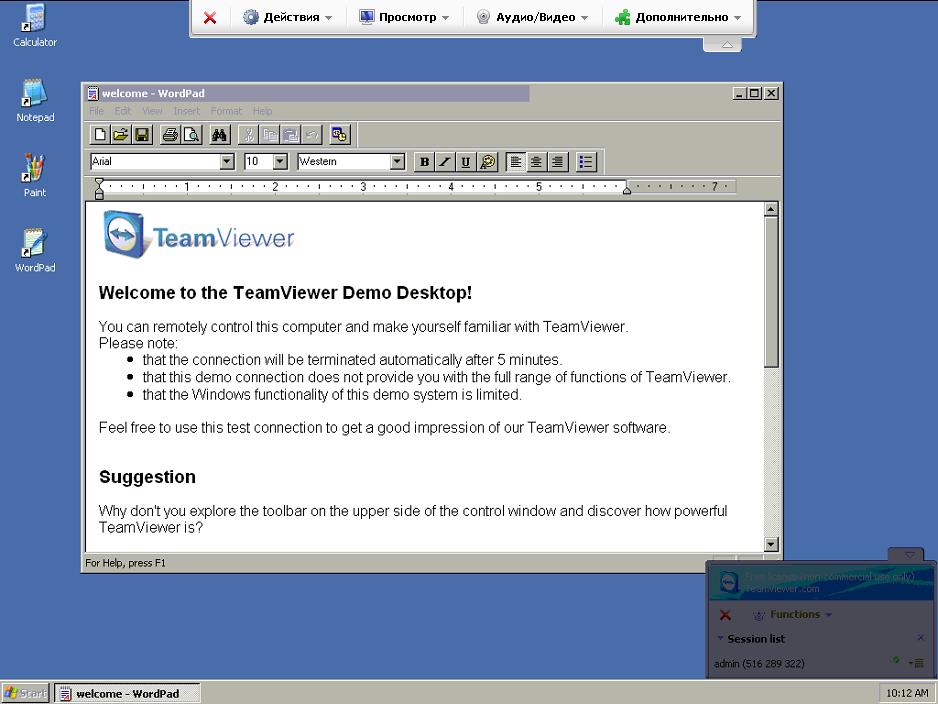Click the Print icon in WordPad toolbar
The width and height of the screenshot is (938, 704).
[170, 135]
